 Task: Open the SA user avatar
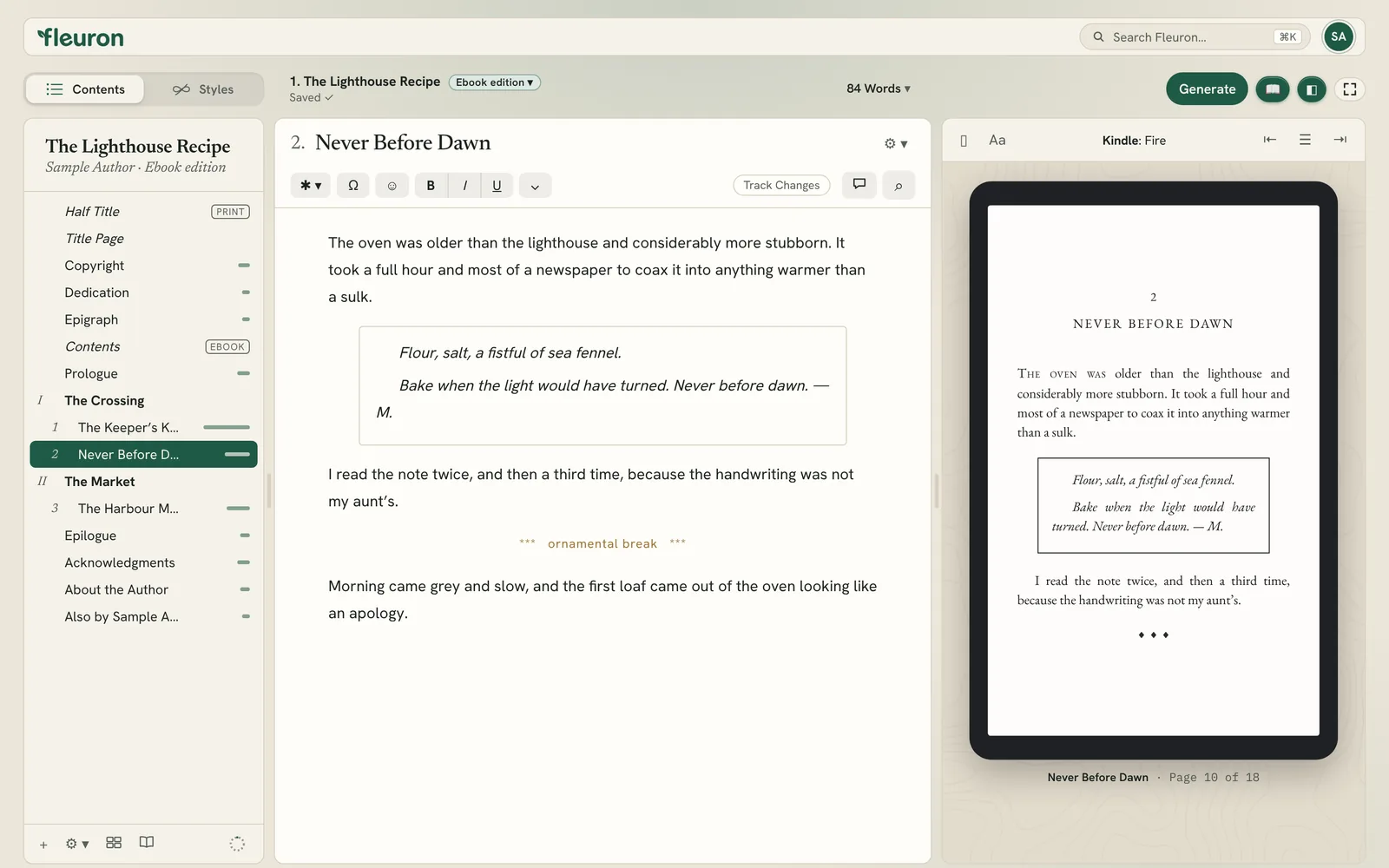point(1338,36)
